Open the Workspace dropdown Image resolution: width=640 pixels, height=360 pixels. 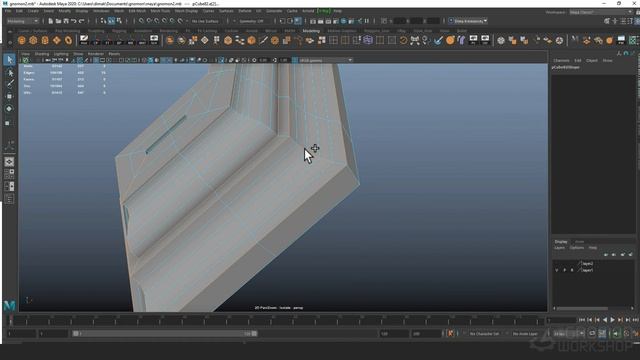point(599,12)
